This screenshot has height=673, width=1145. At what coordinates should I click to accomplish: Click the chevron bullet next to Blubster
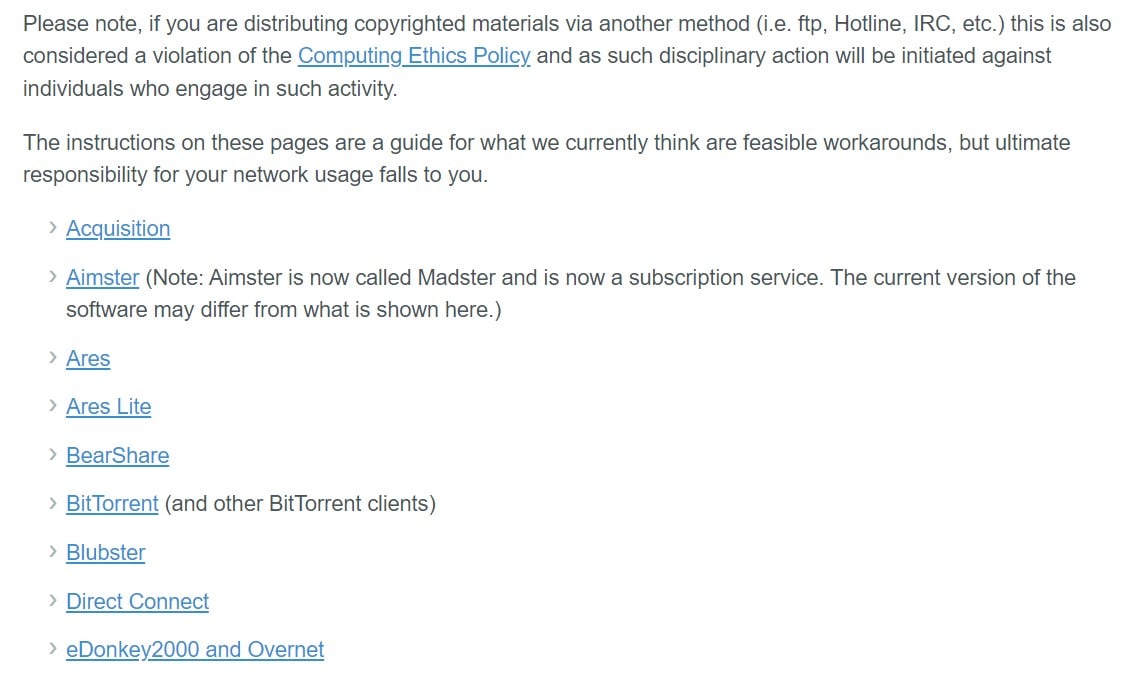(53, 552)
